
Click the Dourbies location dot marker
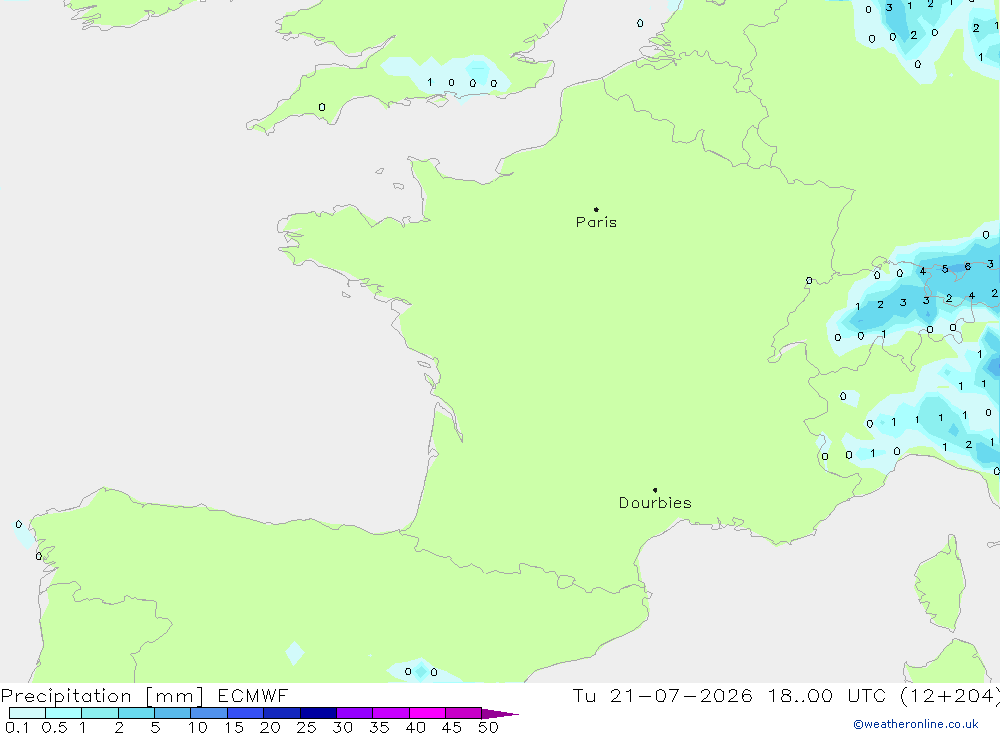pos(655,490)
